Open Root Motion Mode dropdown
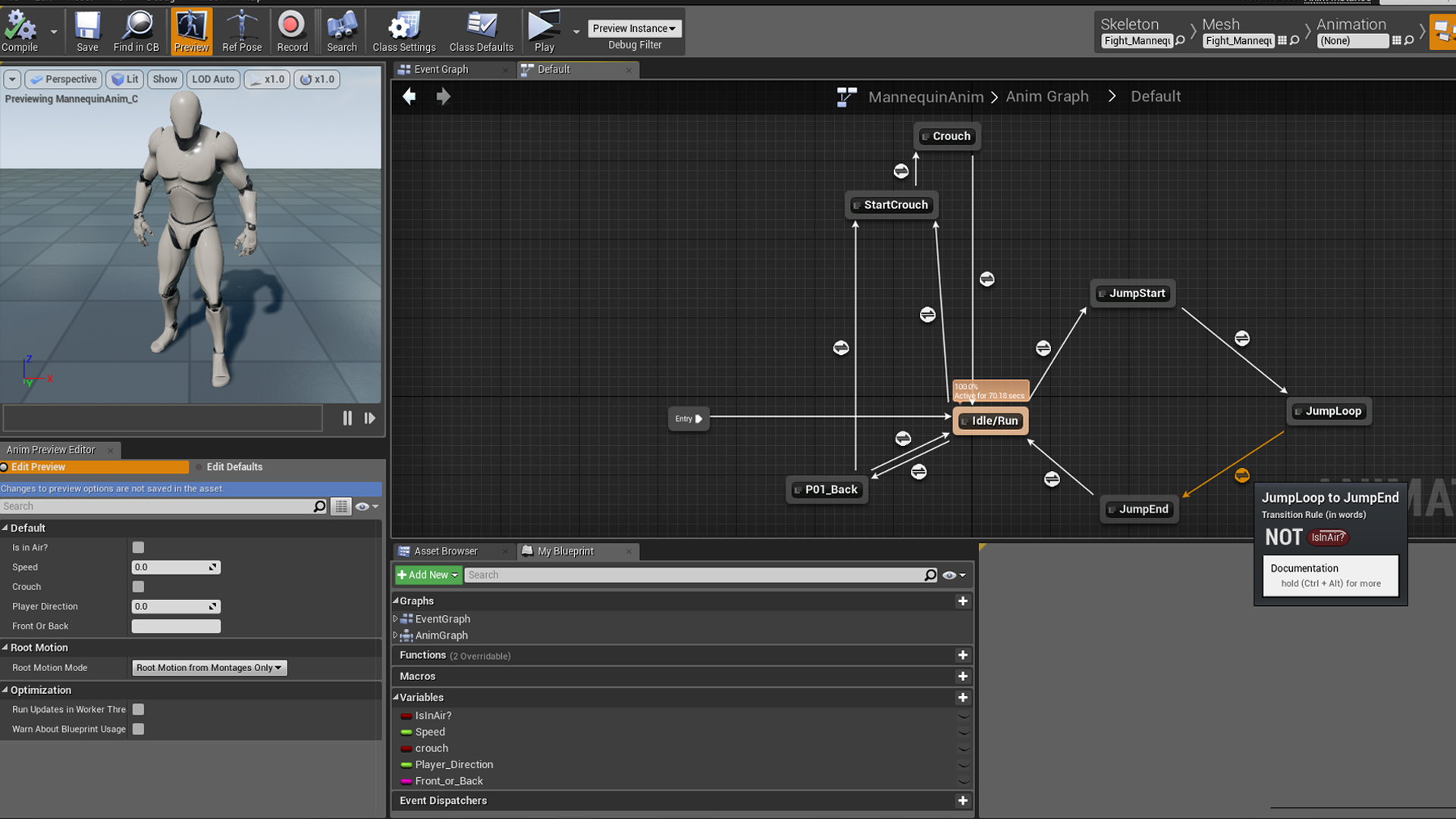The height and width of the screenshot is (819, 1456). (209, 668)
